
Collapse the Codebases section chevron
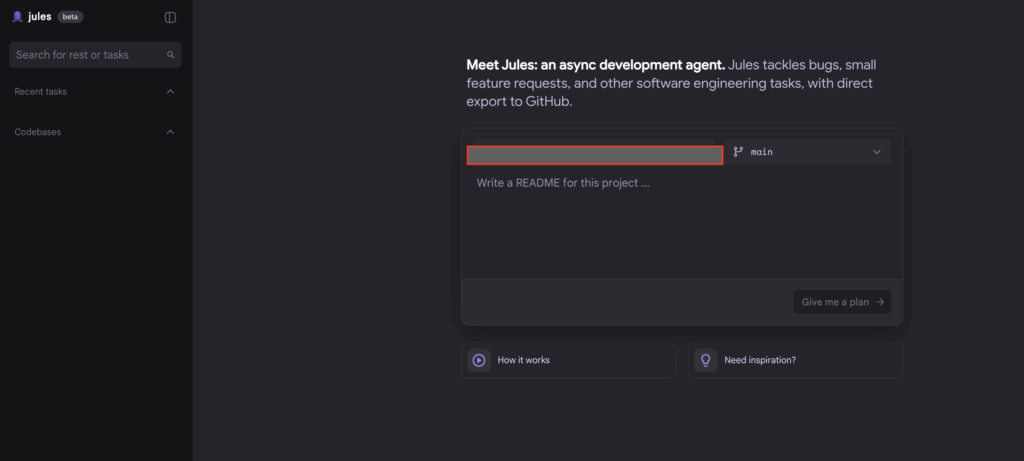coord(170,132)
